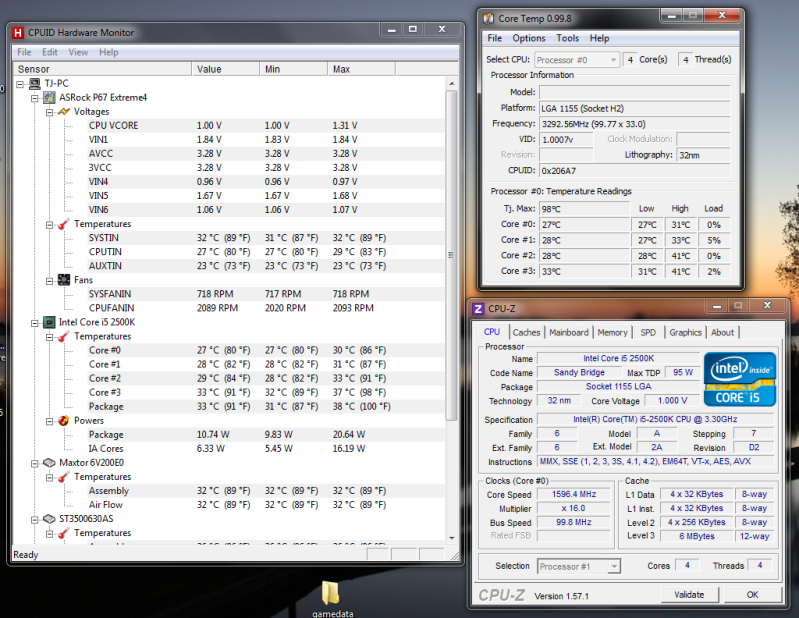This screenshot has width=799, height=618.
Task: Collapse the Fans node
Action: point(49,281)
